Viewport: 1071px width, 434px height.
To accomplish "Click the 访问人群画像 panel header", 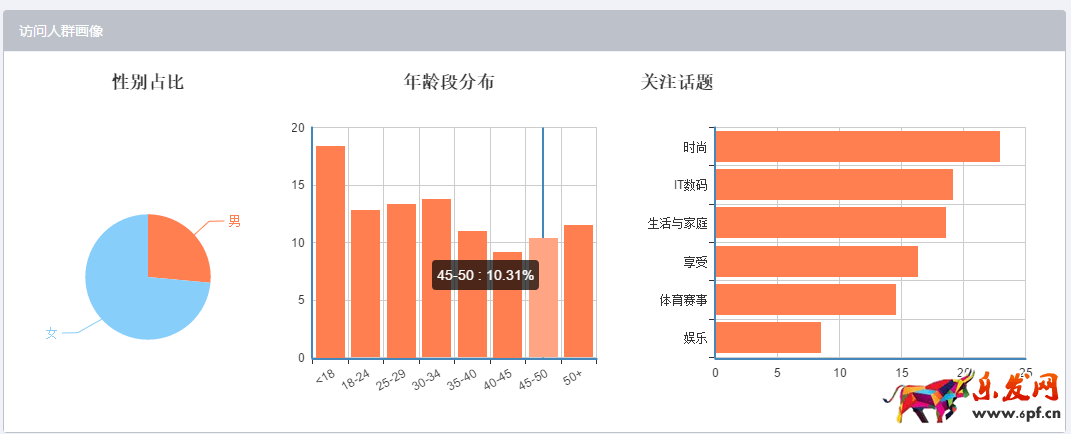I will [61, 31].
